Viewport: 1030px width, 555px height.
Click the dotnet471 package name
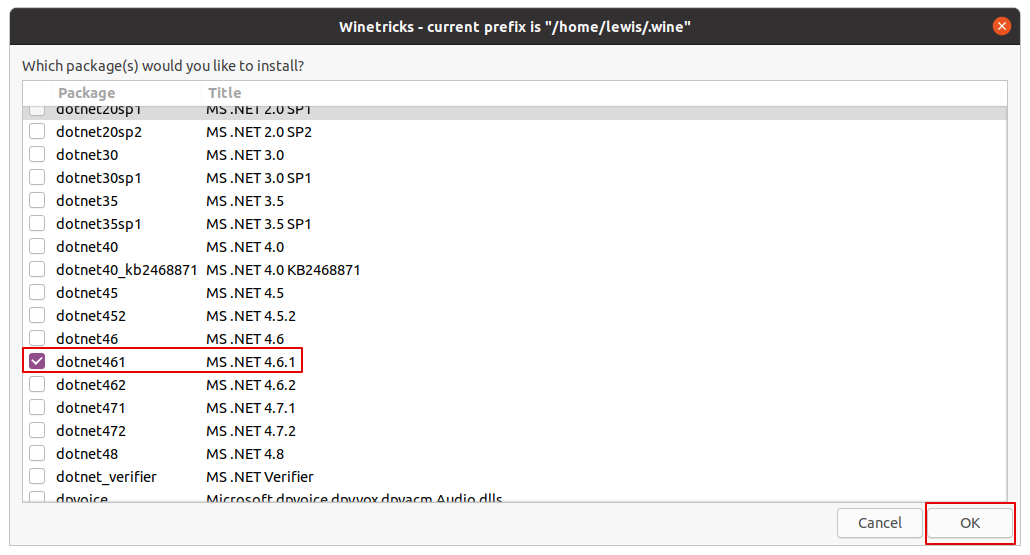tap(91, 408)
